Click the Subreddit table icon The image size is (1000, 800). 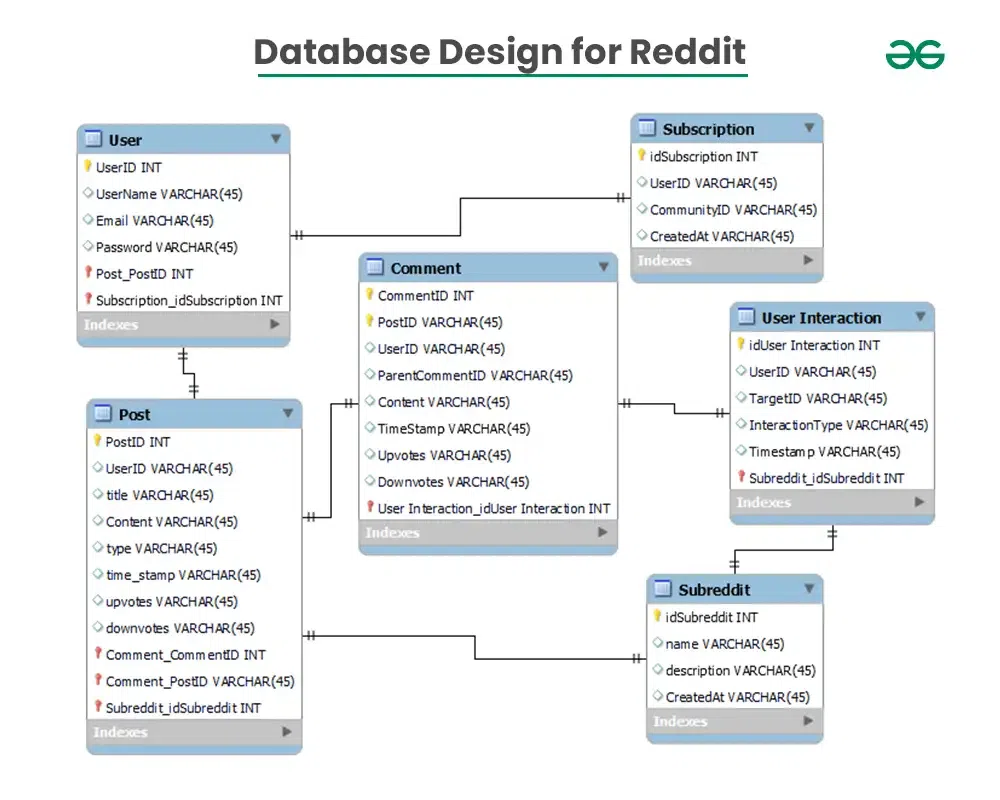(663, 588)
